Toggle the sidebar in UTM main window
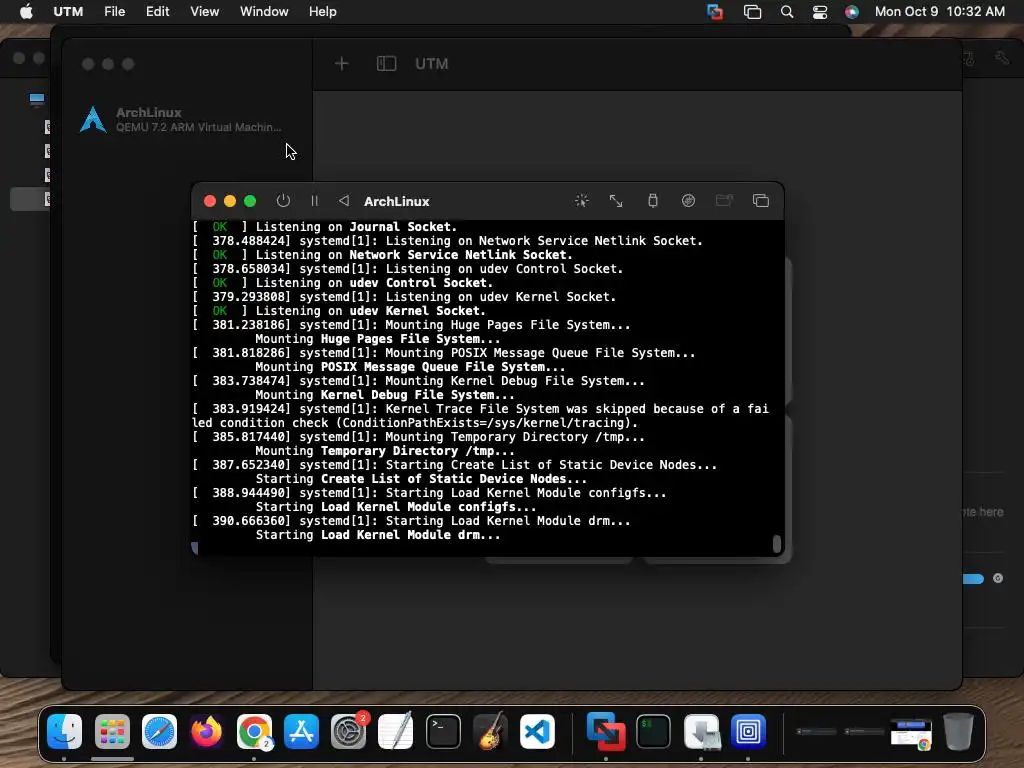 (x=387, y=63)
